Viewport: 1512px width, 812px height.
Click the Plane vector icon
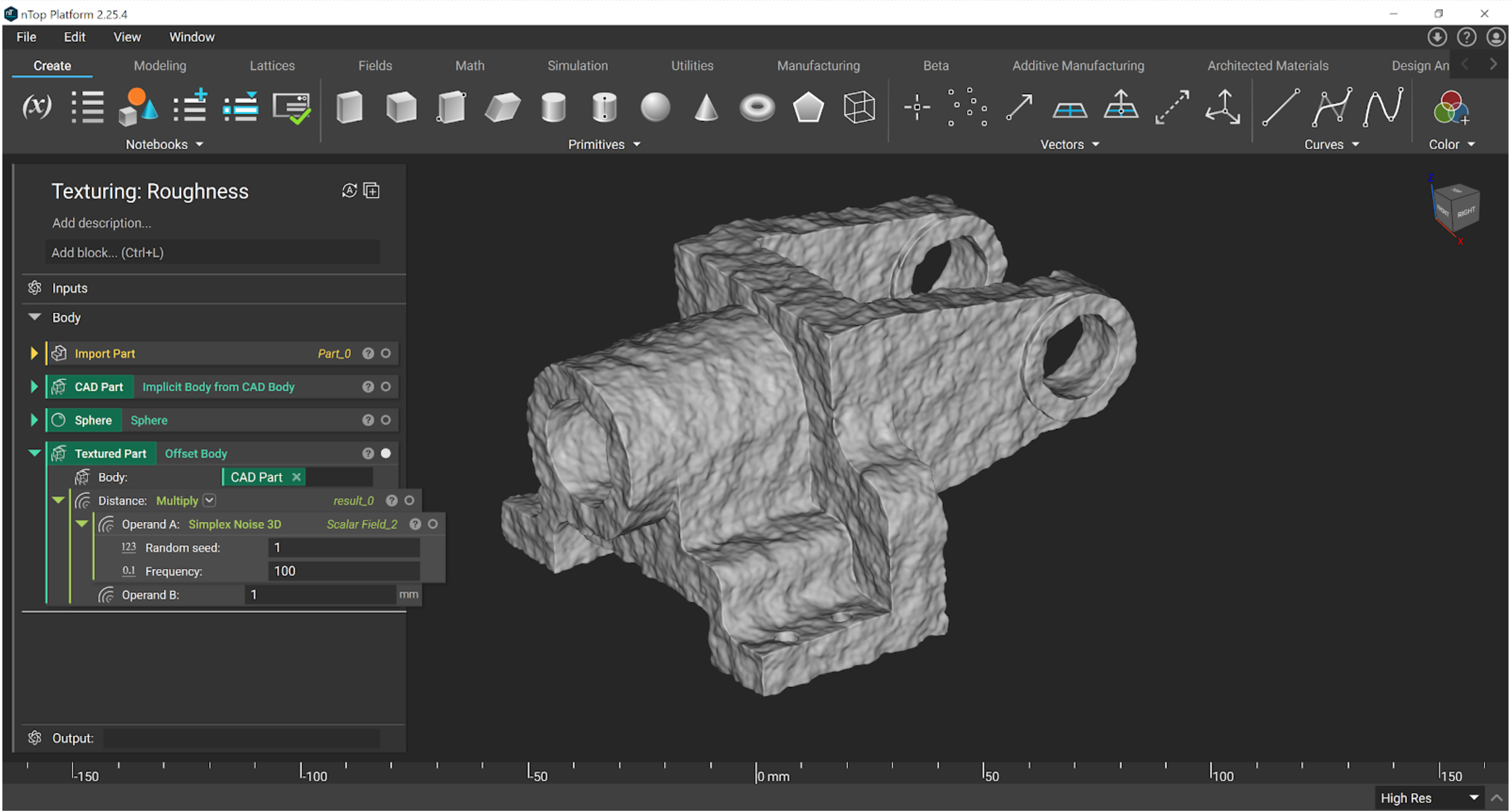click(x=1070, y=110)
